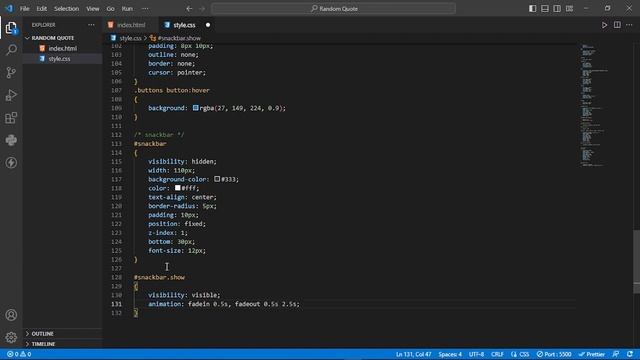Open the Extensions view icon

point(11,118)
